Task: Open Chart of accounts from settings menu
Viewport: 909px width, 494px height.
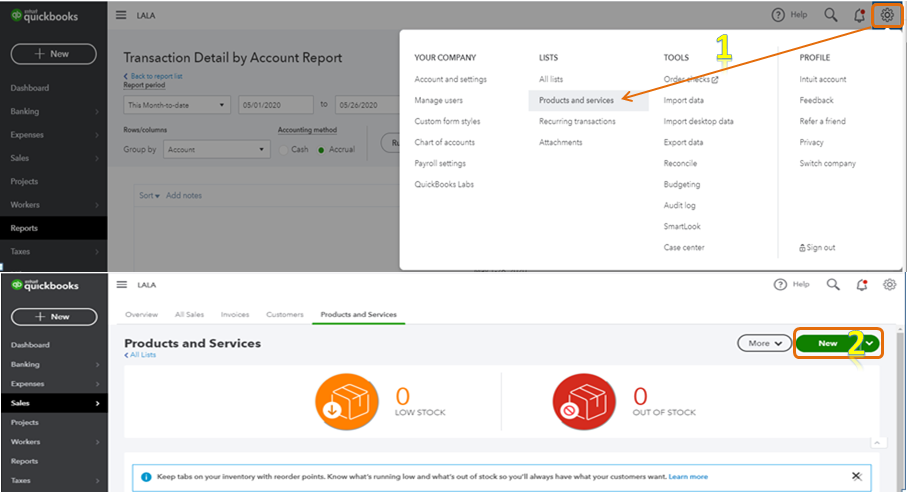Action: 444,142
